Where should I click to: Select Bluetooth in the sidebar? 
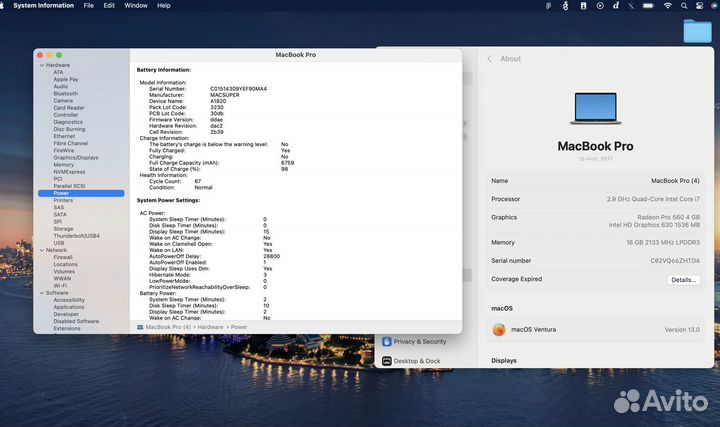pos(66,94)
